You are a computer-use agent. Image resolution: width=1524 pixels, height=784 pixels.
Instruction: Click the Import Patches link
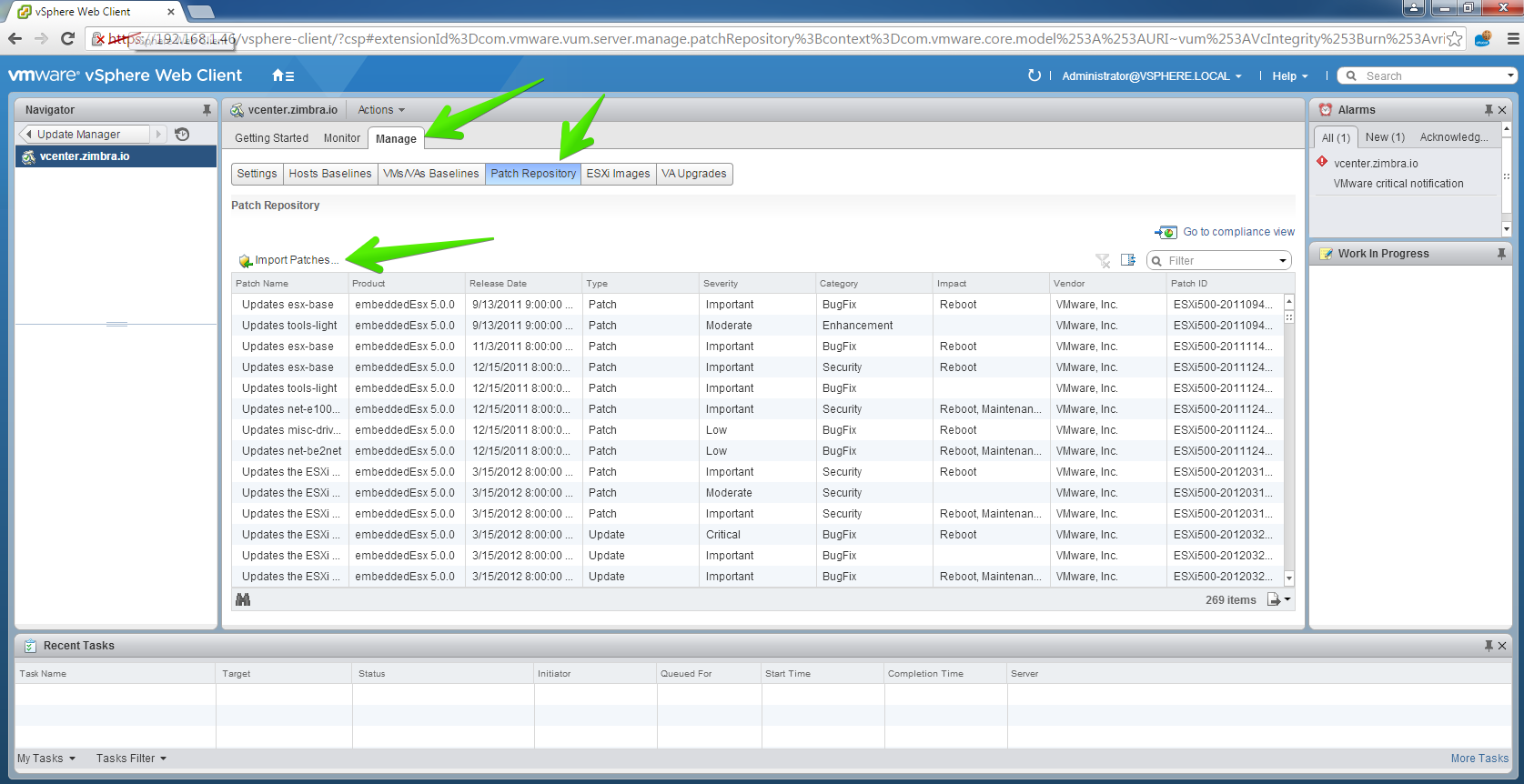[297, 260]
